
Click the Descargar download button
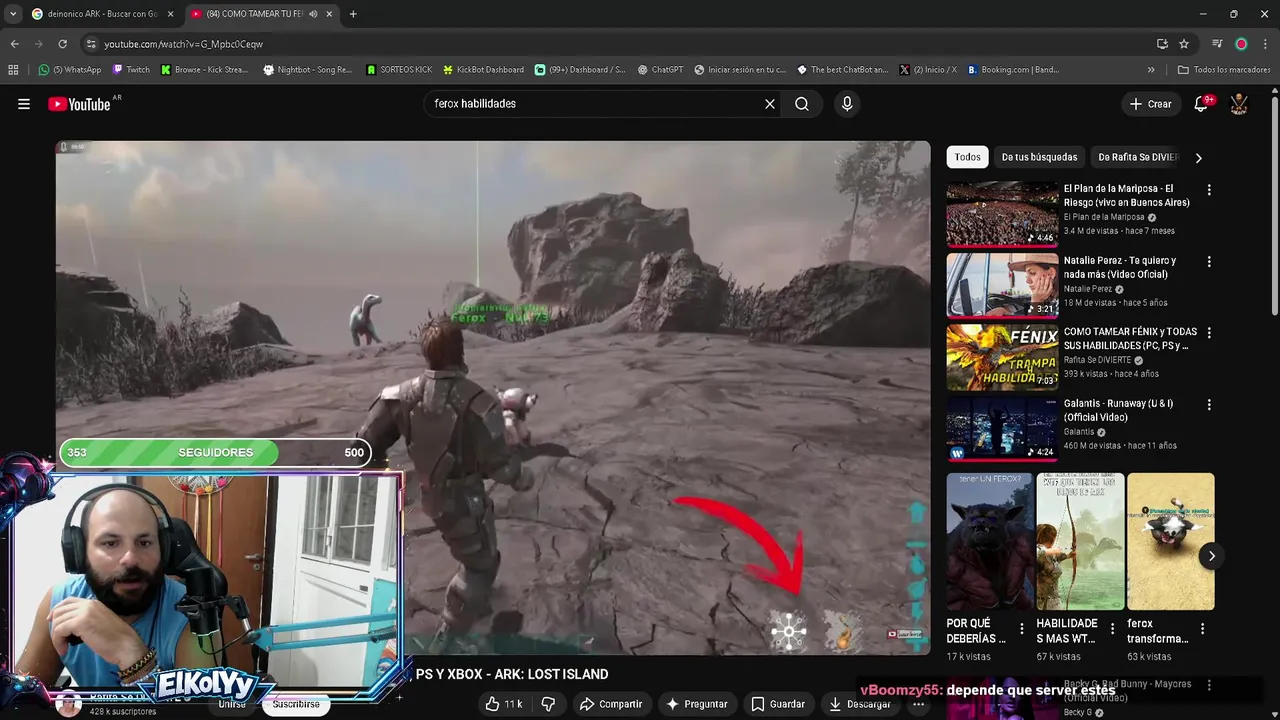860,704
